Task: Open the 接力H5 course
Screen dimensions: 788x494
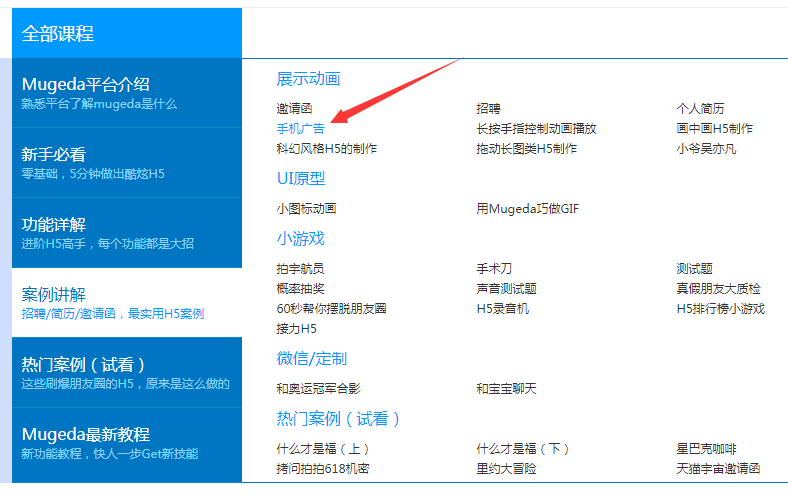Action: click(x=297, y=329)
